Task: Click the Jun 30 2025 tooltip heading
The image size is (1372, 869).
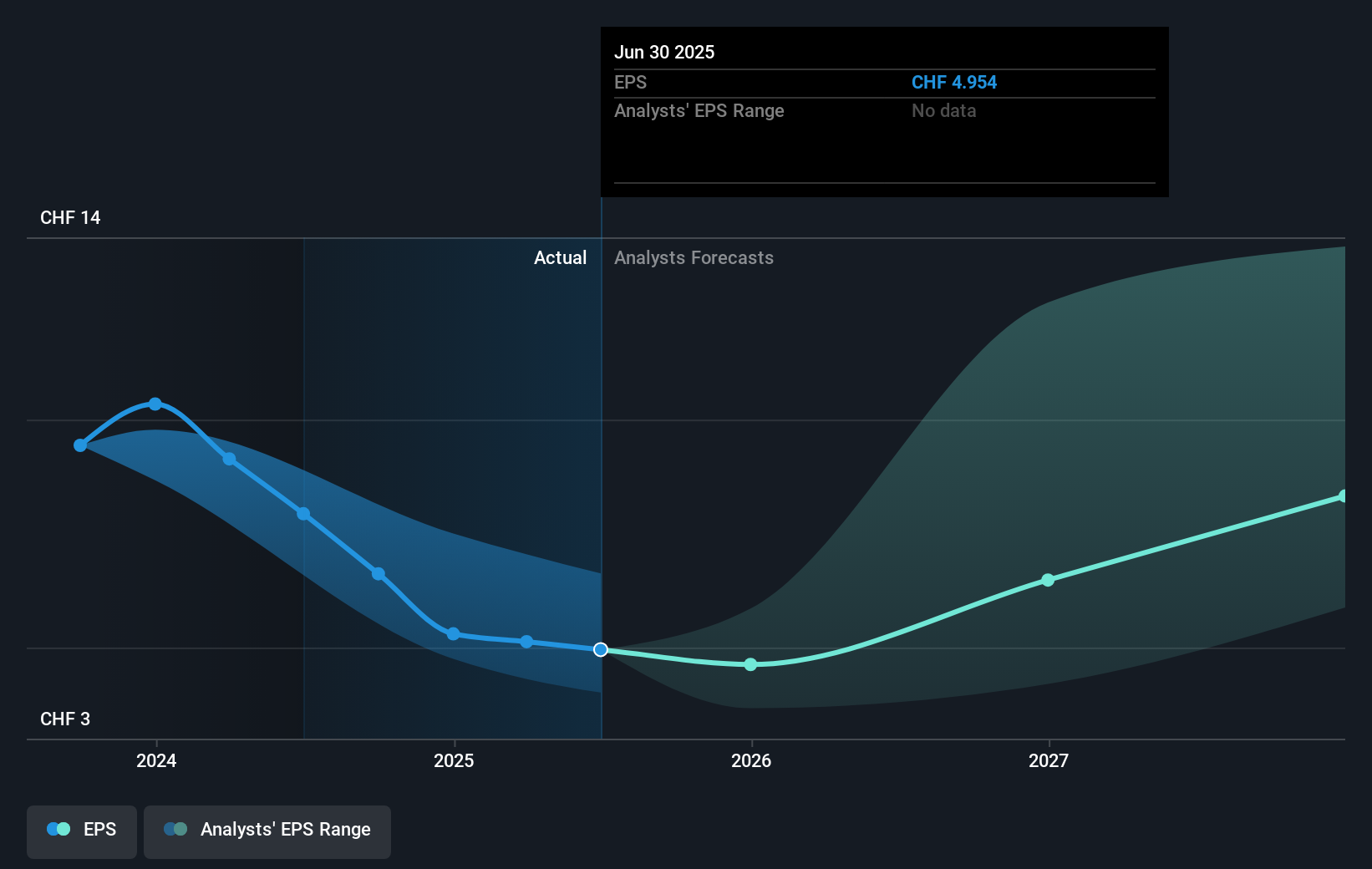Action: coord(664,52)
